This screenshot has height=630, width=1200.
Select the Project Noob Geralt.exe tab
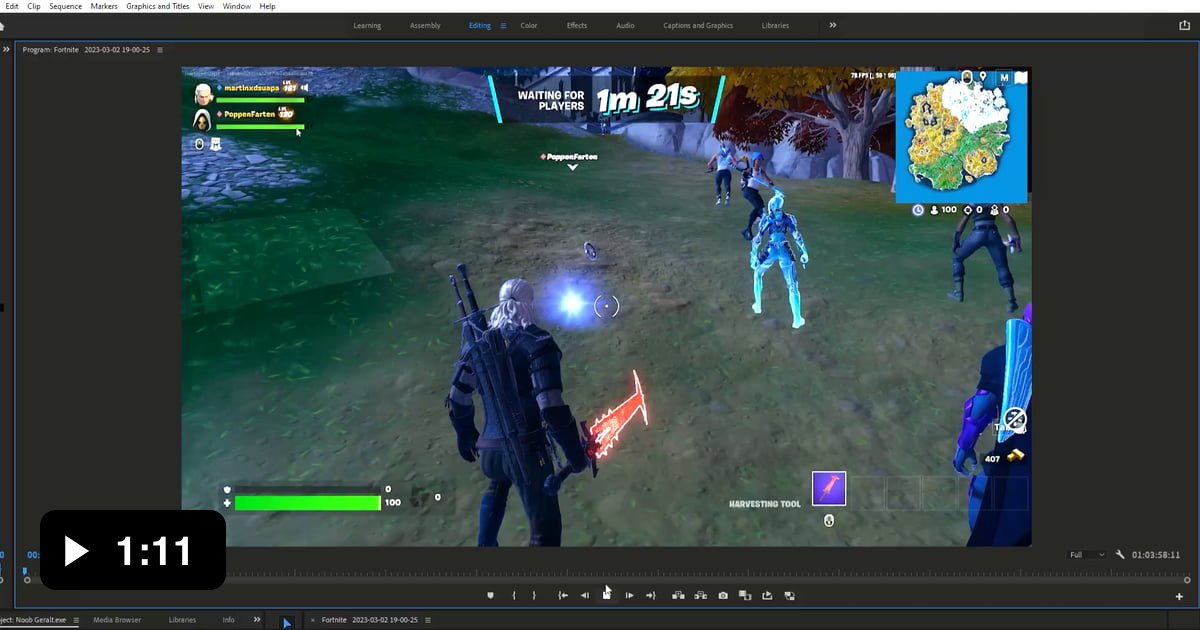pos(33,620)
